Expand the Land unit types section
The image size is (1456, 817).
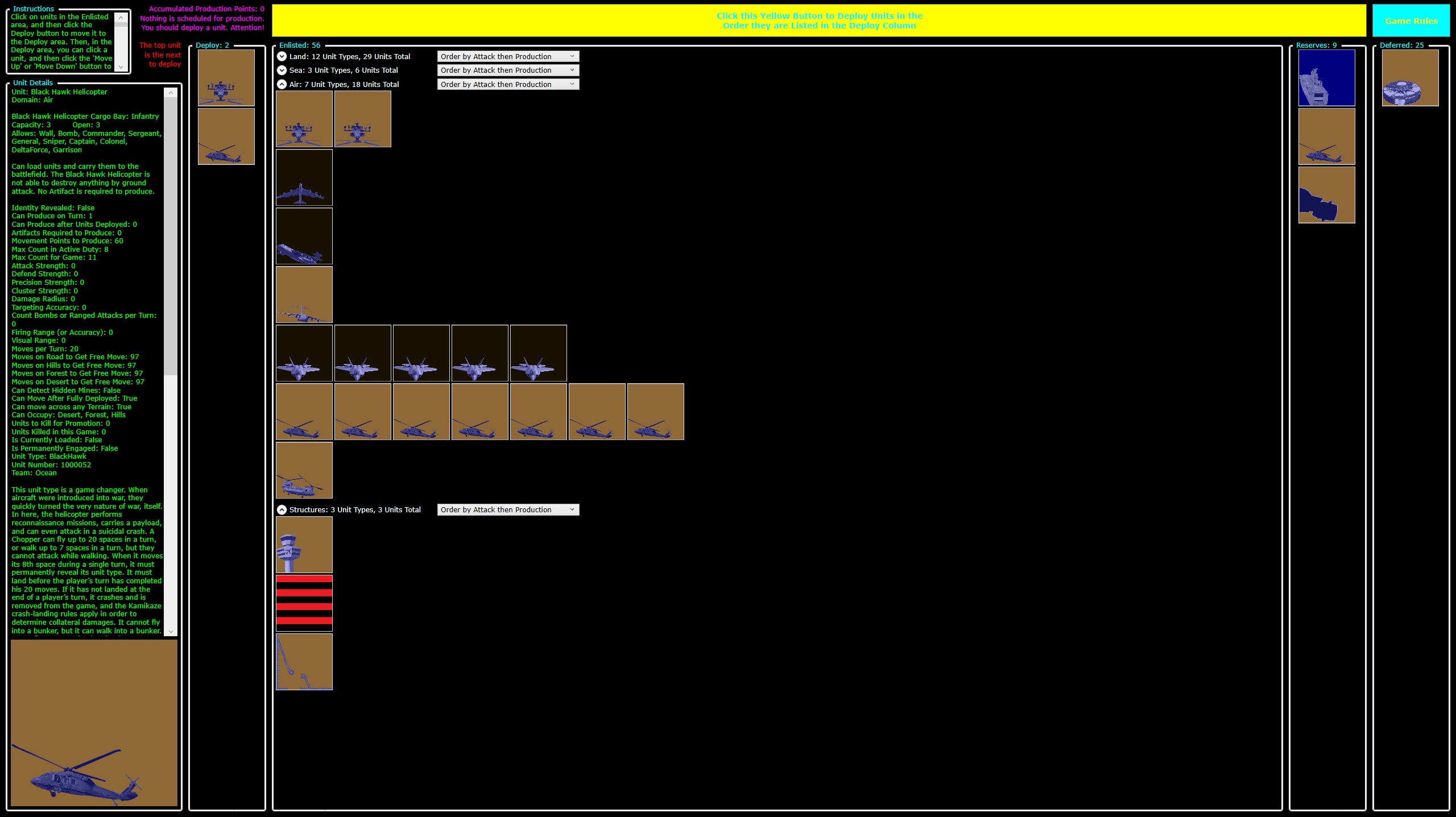[282, 56]
